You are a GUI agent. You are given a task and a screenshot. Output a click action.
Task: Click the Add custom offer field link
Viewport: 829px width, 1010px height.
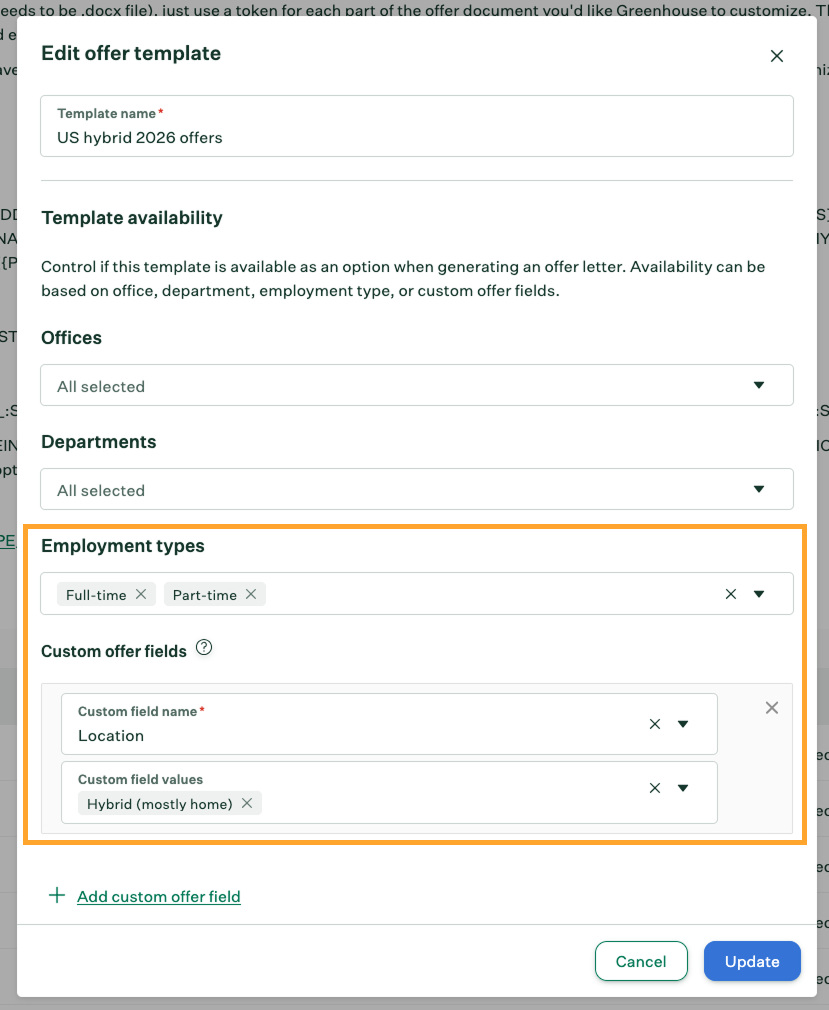click(x=159, y=896)
